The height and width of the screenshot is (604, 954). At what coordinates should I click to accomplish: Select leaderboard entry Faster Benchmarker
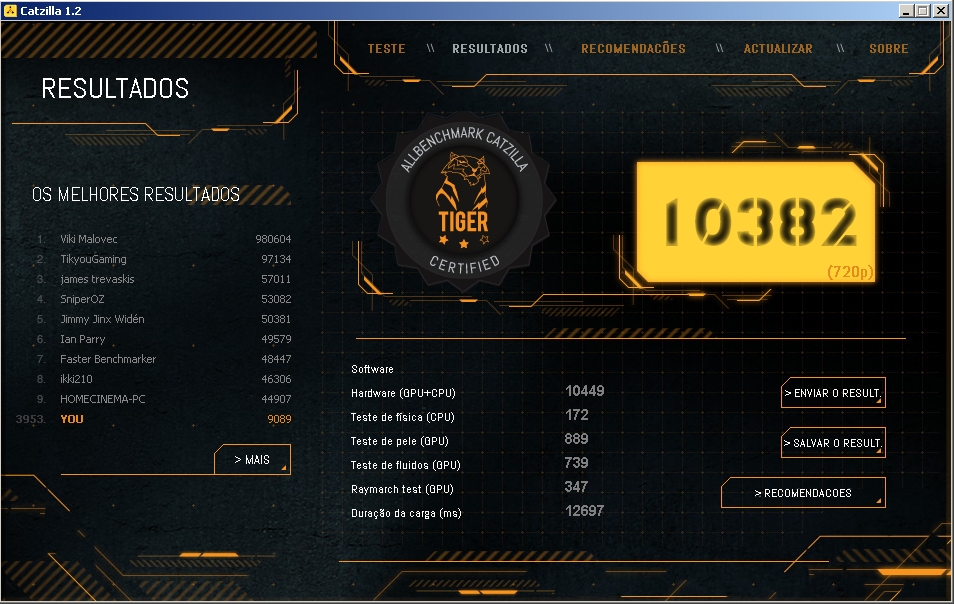point(164,359)
